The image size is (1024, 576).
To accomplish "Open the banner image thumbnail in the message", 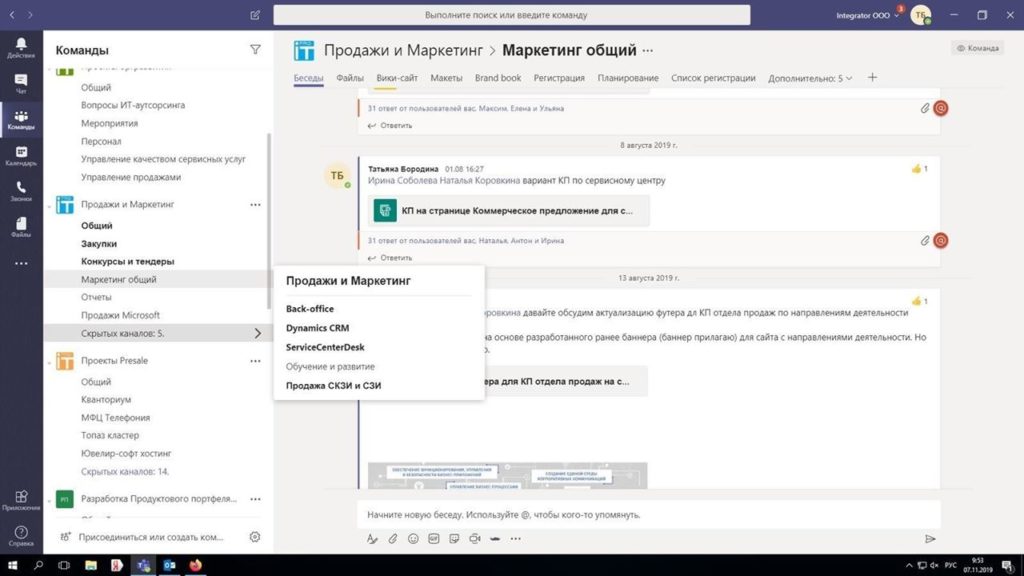I will click(507, 475).
